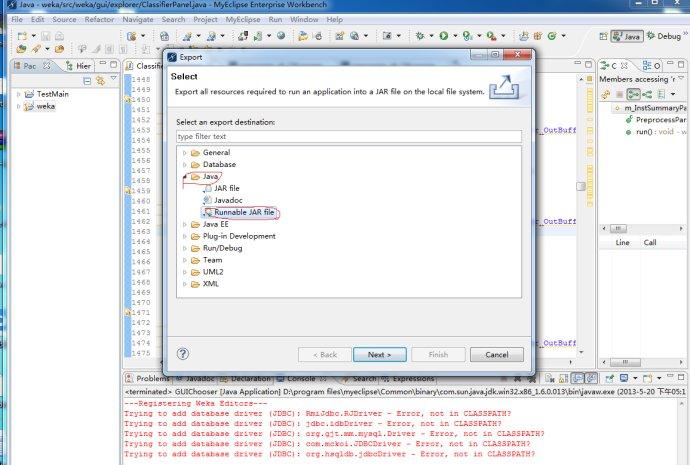Screen dimensions: 690x465
Task: Open the MyEclipse menu
Action: coord(242,19)
